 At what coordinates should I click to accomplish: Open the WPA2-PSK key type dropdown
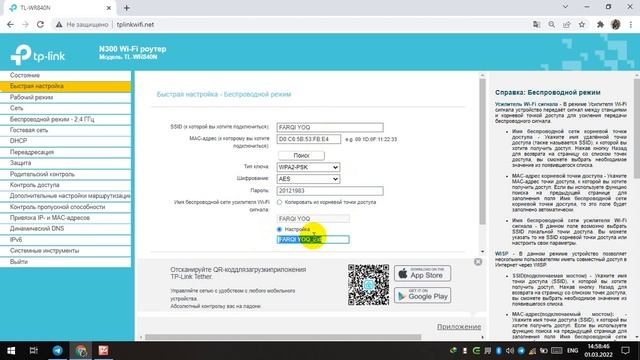pos(308,167)
